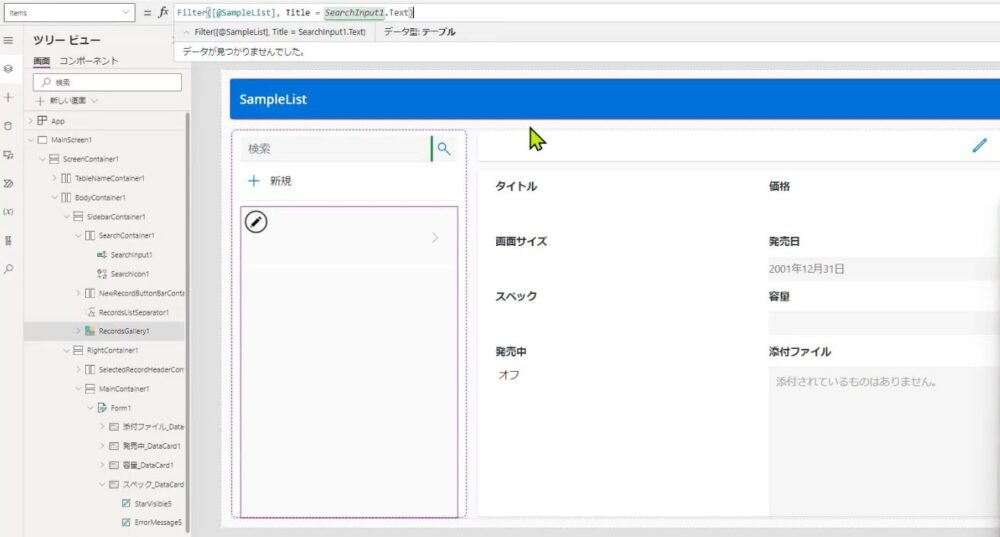Click the circled pencil icon in the gallery
Viewport: 1000px width, 537px height.
coord(256,222)
